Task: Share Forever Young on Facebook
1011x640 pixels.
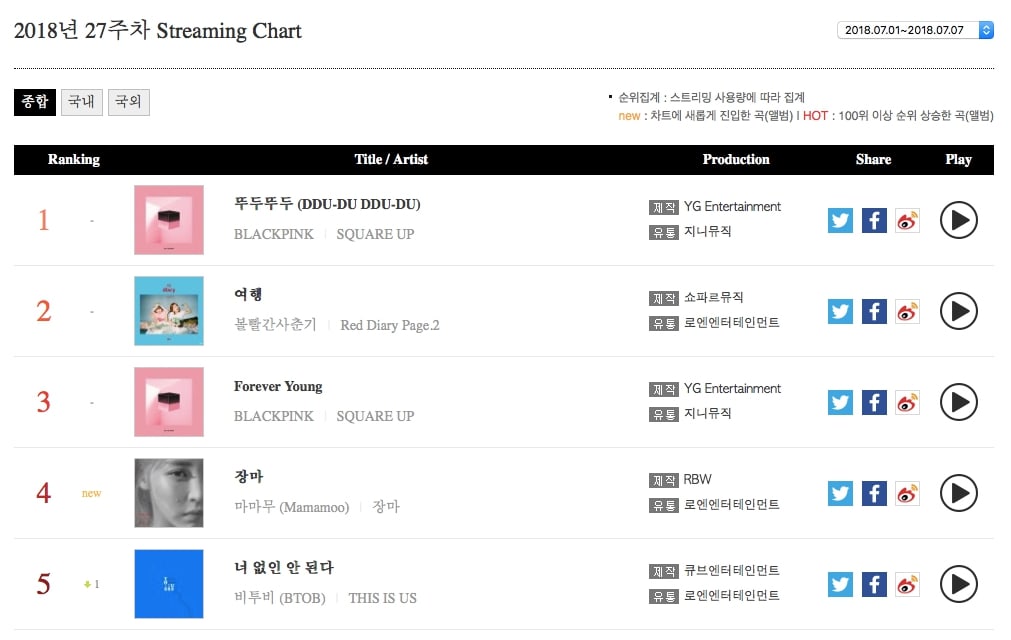Action: [x=874, y=402]
